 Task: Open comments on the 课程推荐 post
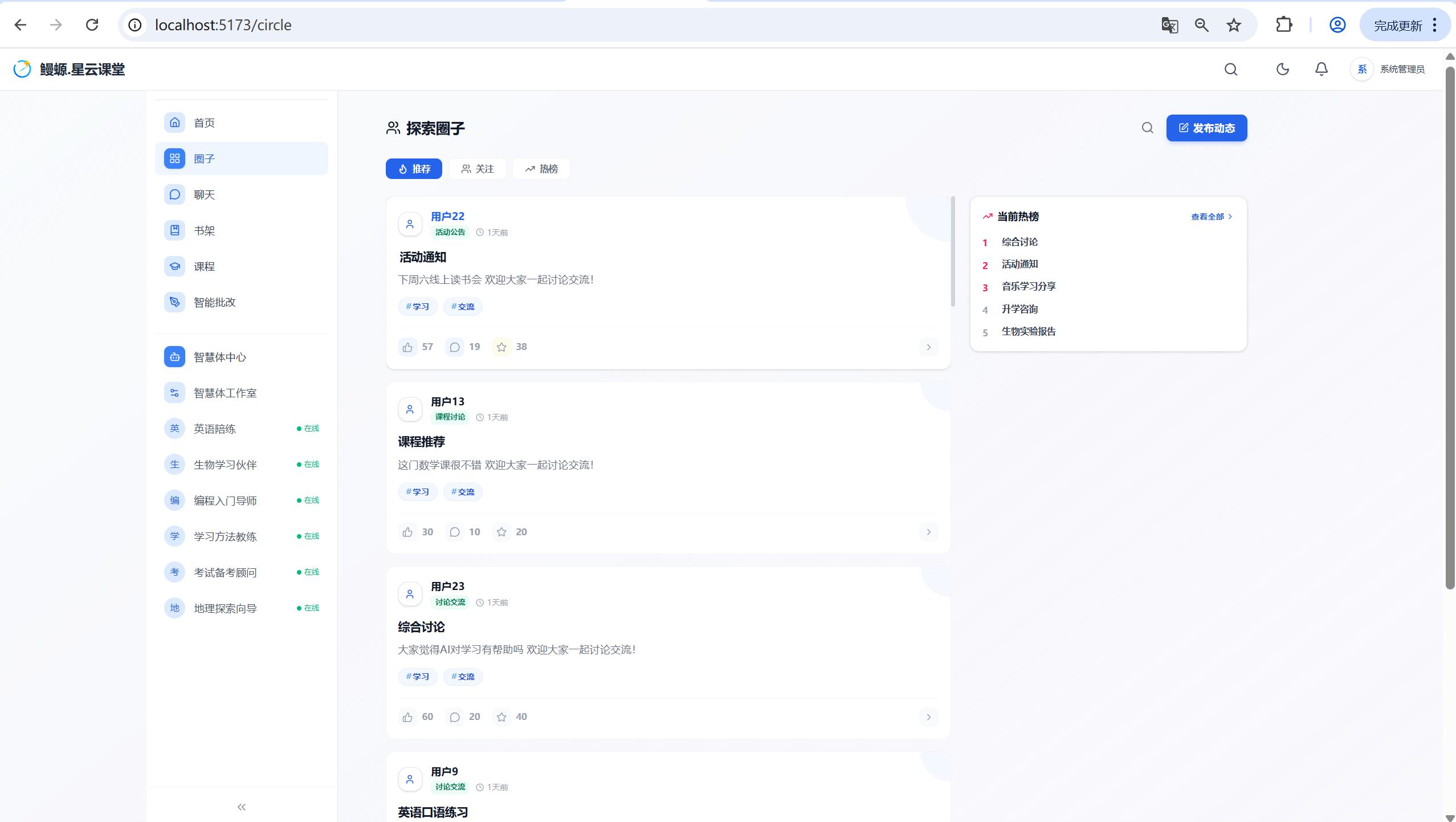pos(455,532)
